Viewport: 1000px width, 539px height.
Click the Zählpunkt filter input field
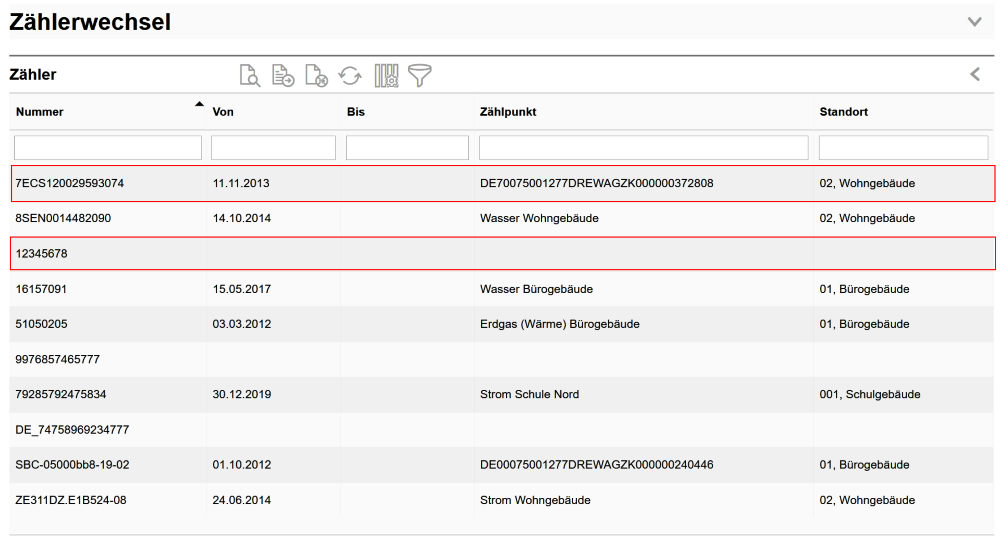click(x=643, y=148)
